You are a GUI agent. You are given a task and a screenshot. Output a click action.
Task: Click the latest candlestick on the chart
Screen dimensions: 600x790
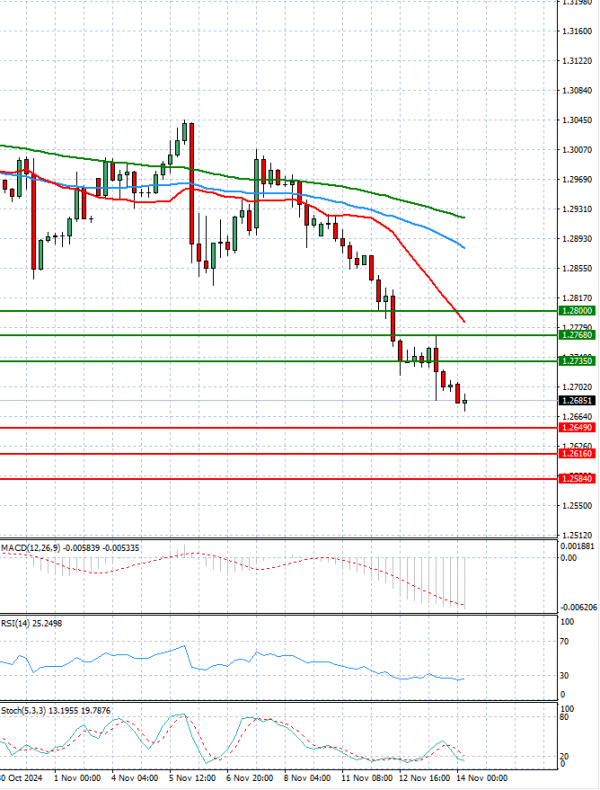[464, 402]
